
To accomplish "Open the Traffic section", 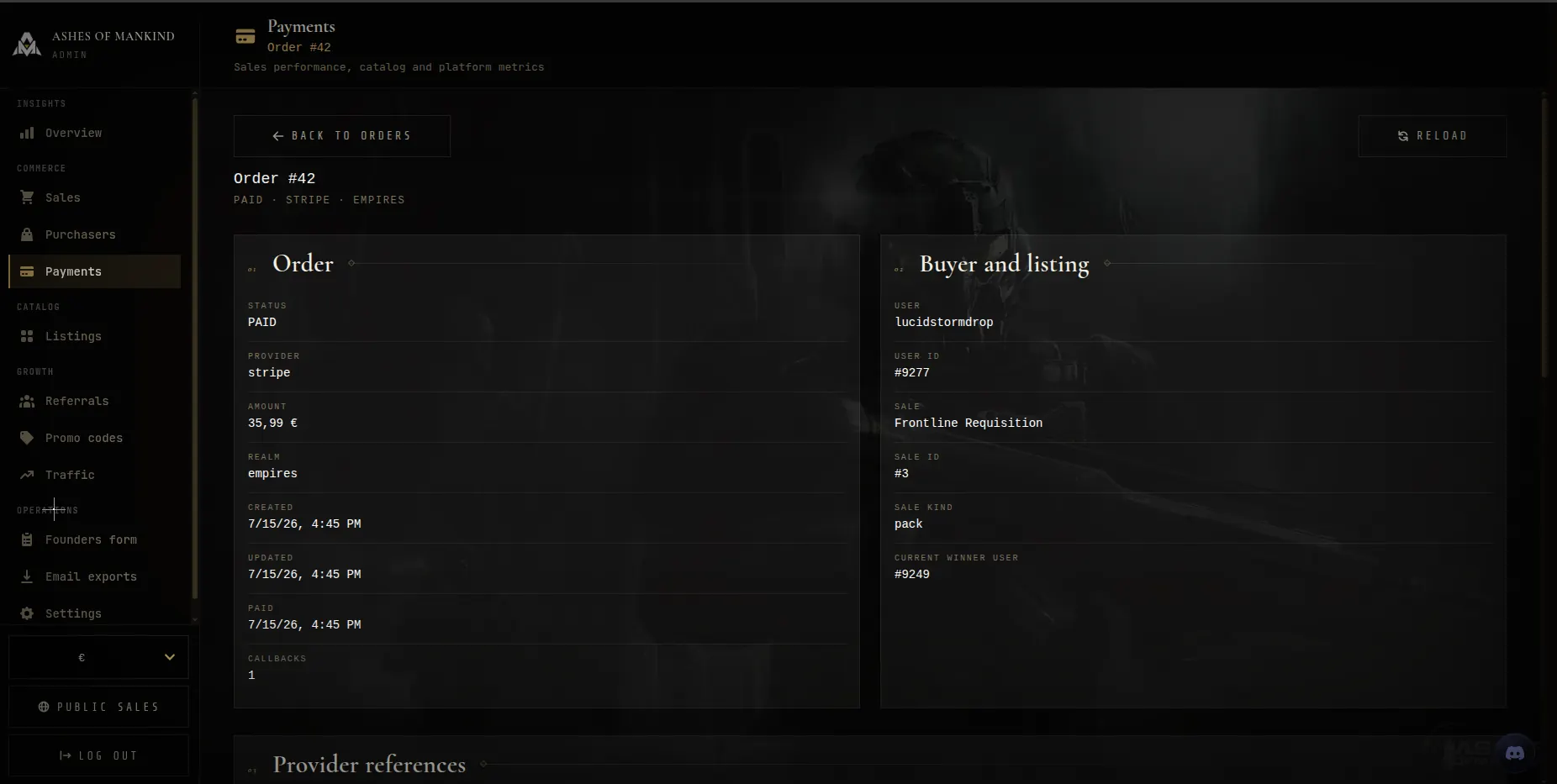I will point(94,475).
